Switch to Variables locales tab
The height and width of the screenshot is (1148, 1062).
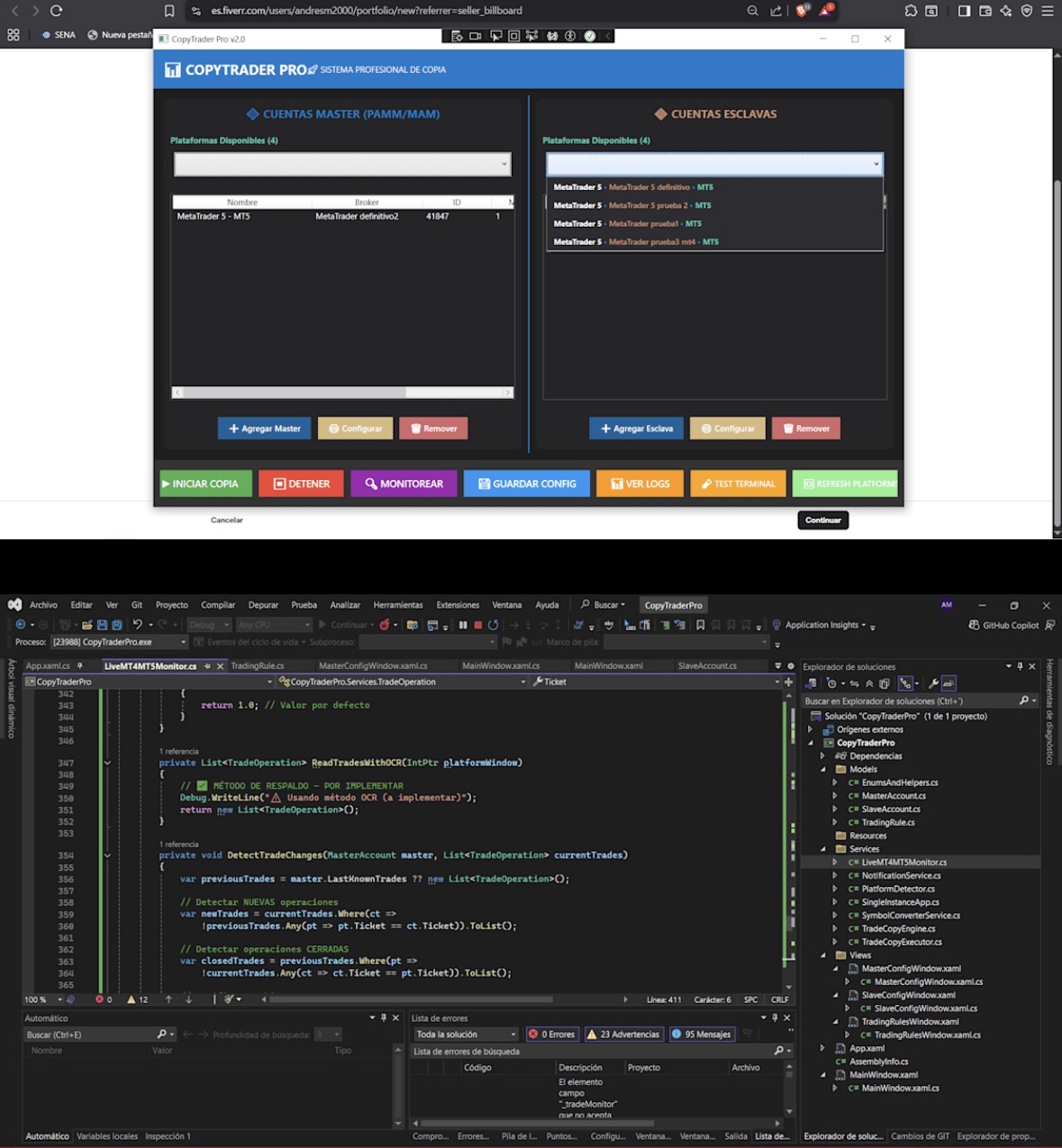coord(107,1136)
